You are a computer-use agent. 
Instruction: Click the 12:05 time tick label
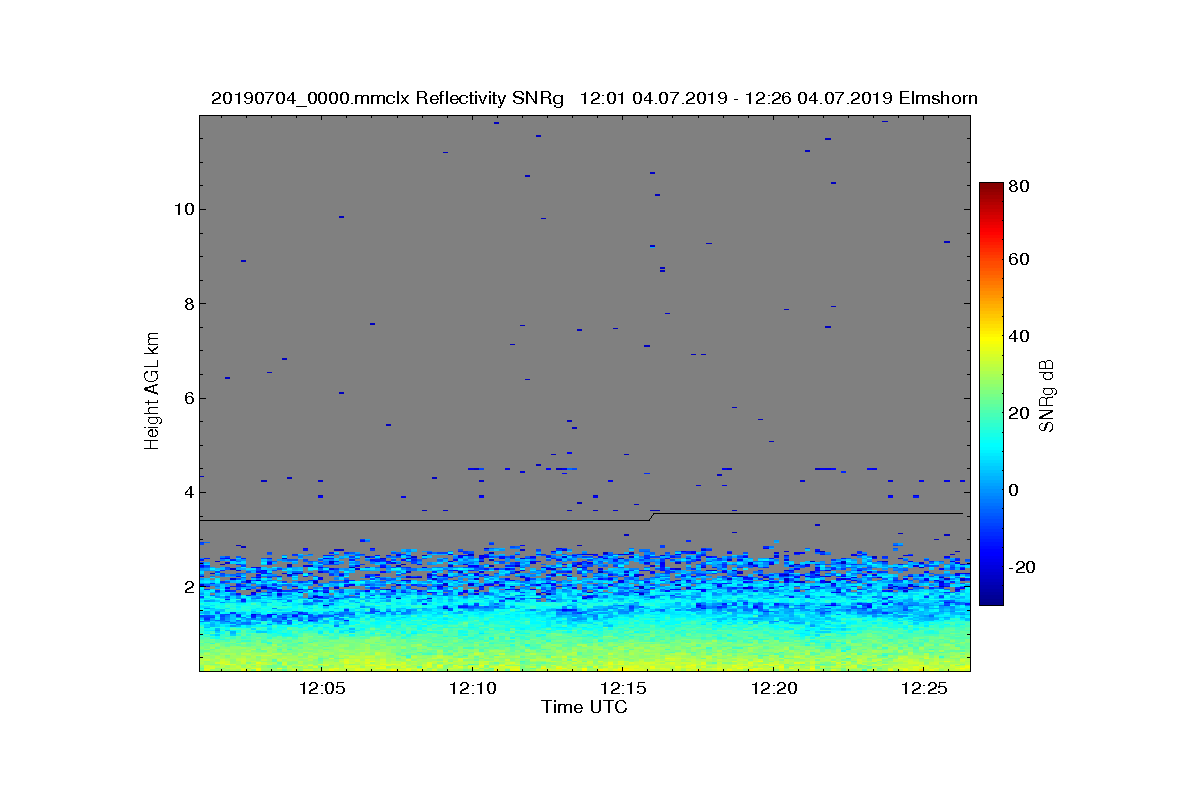(321, 688)
